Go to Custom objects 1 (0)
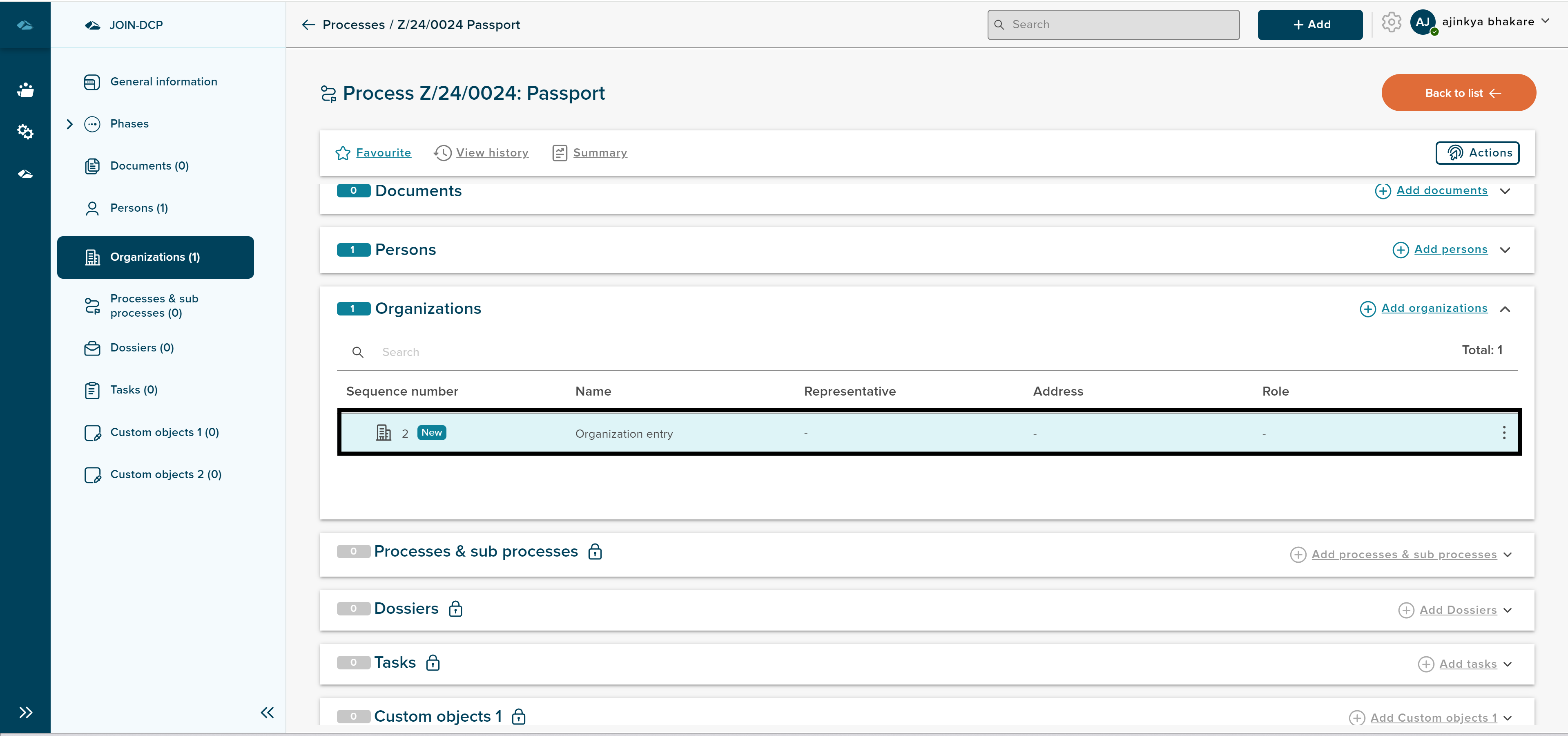 pos(164,433)
